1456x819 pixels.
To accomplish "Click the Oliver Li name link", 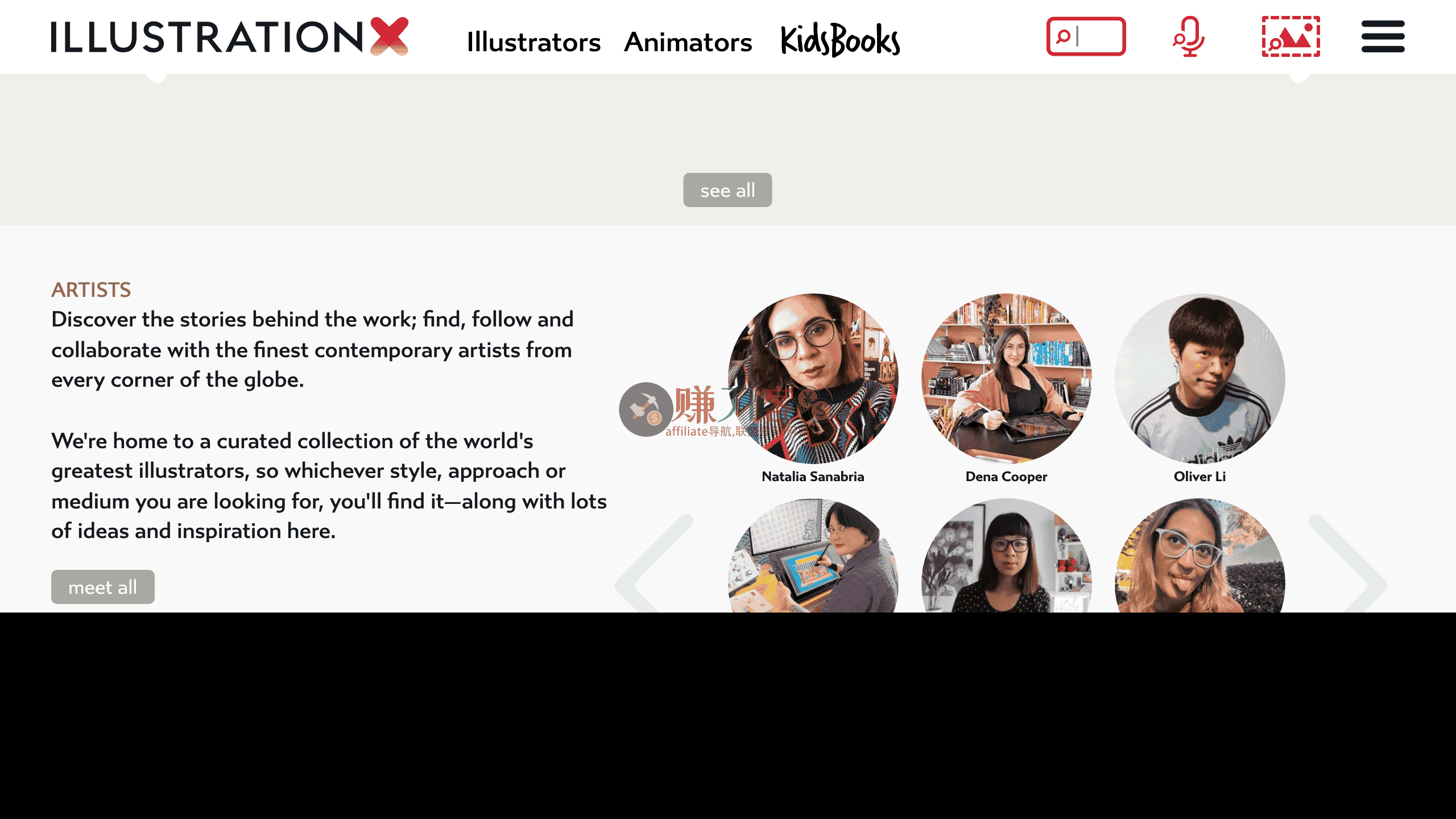I will [x=1199, y=477].
